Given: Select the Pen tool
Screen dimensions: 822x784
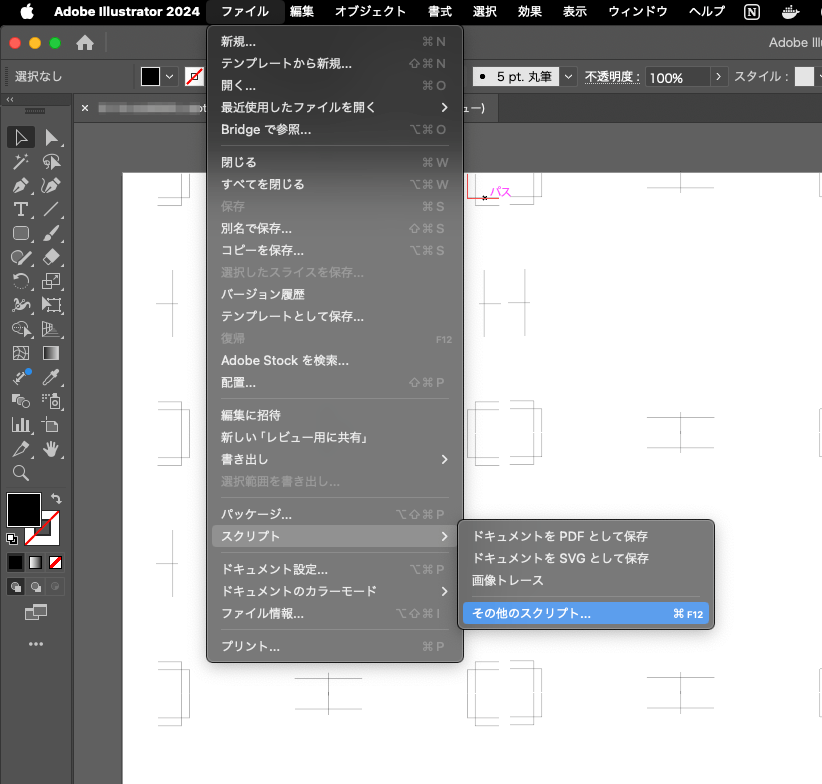Looking at the screenshot, I should (x=21, y=186).
